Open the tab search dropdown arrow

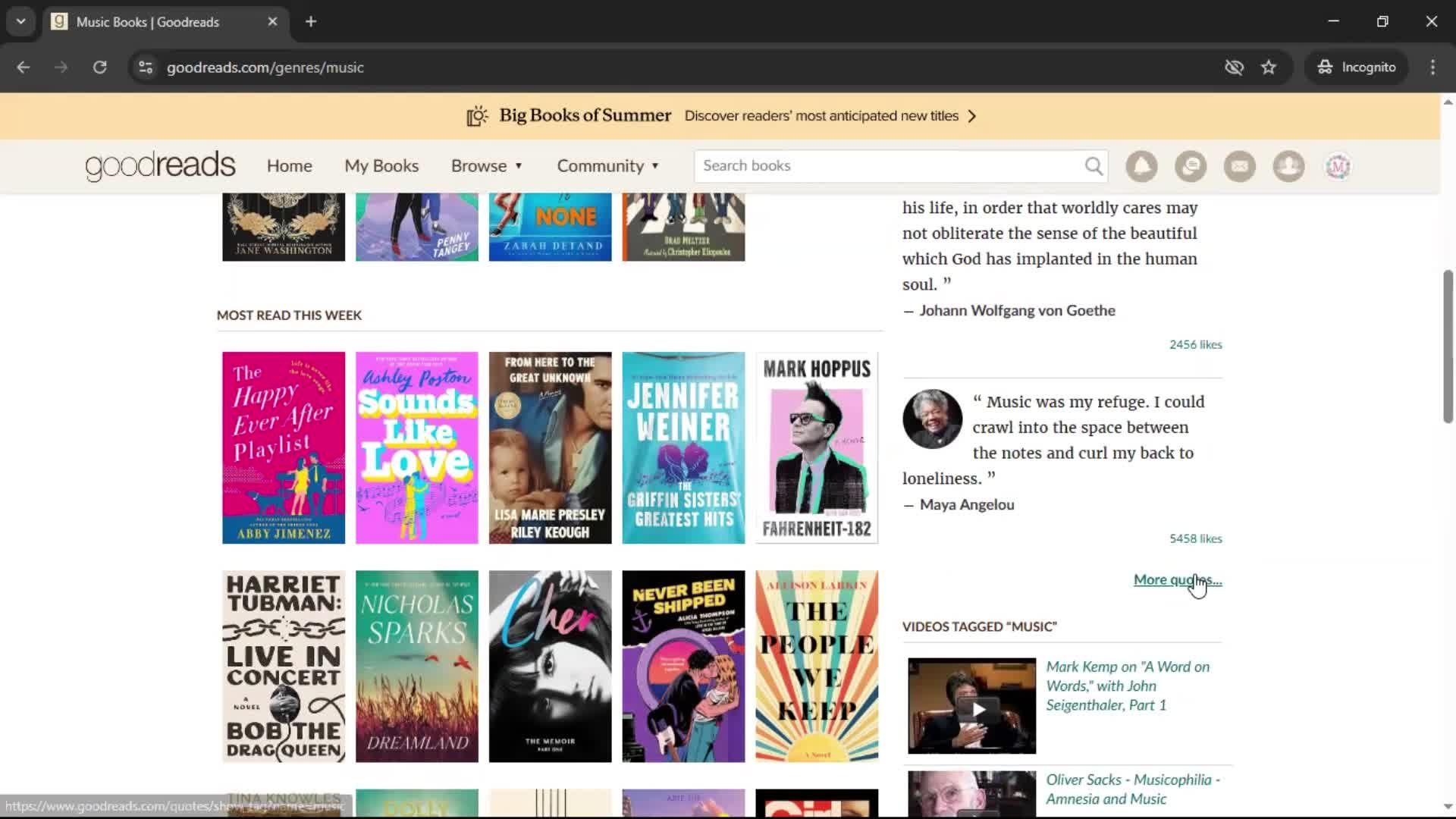click(20, 21)
